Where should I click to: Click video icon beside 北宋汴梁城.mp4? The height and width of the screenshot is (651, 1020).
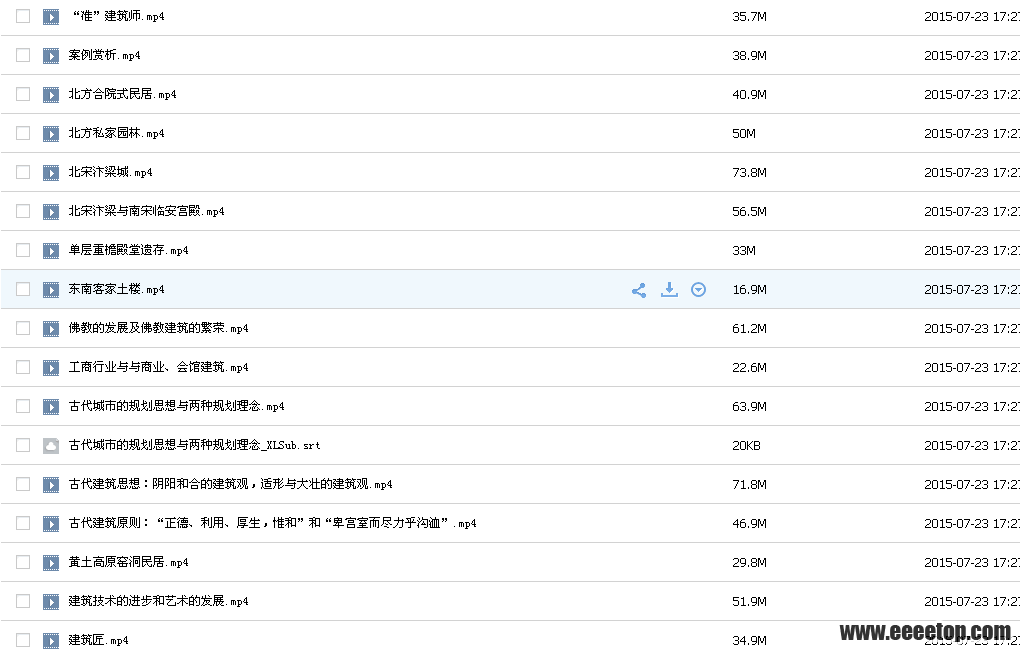[51, 173]
